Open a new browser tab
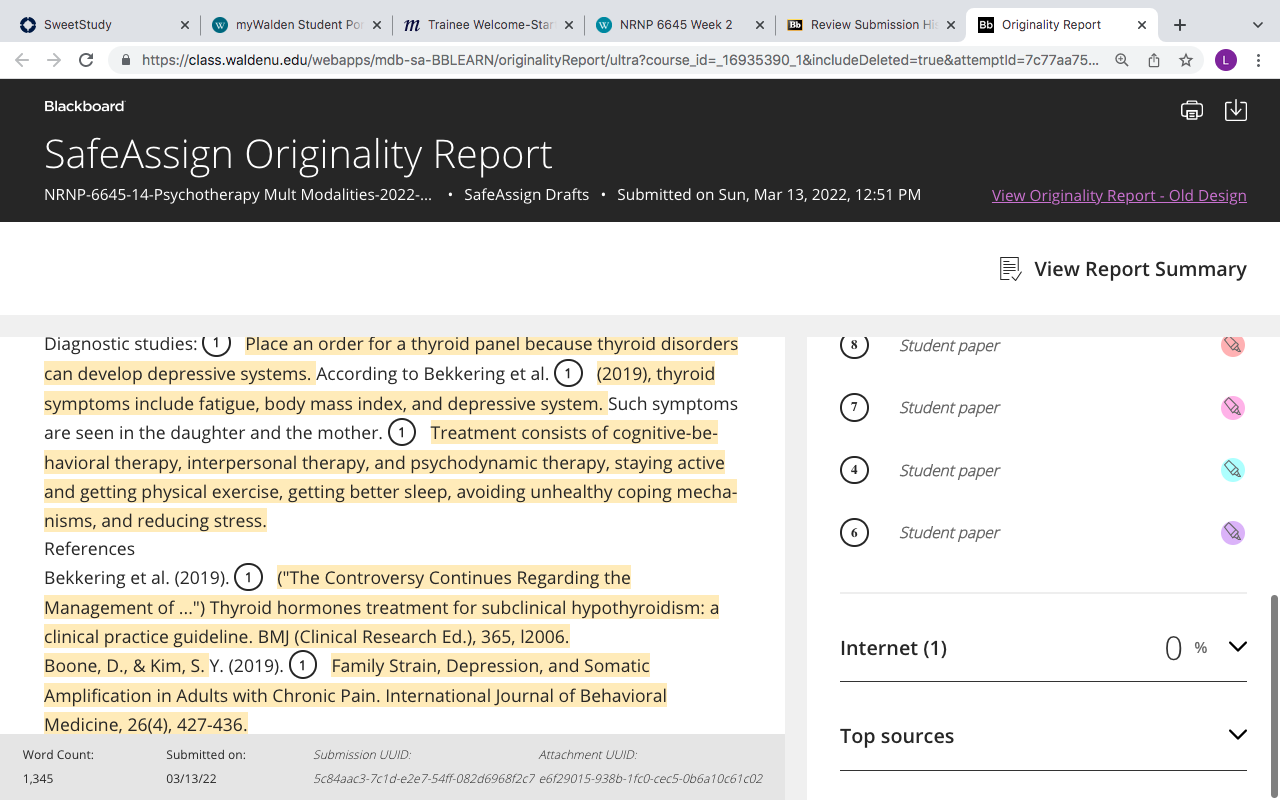1280x800 pixels. pyautogui.click(x=1180, y=25)
